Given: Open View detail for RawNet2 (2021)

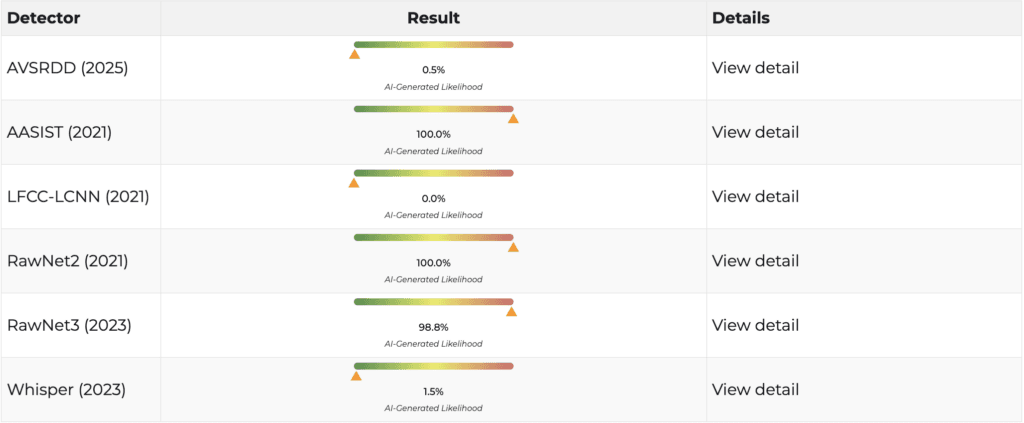Looking at the screenshot, I should pyautogui.click(x=755, y=261).
